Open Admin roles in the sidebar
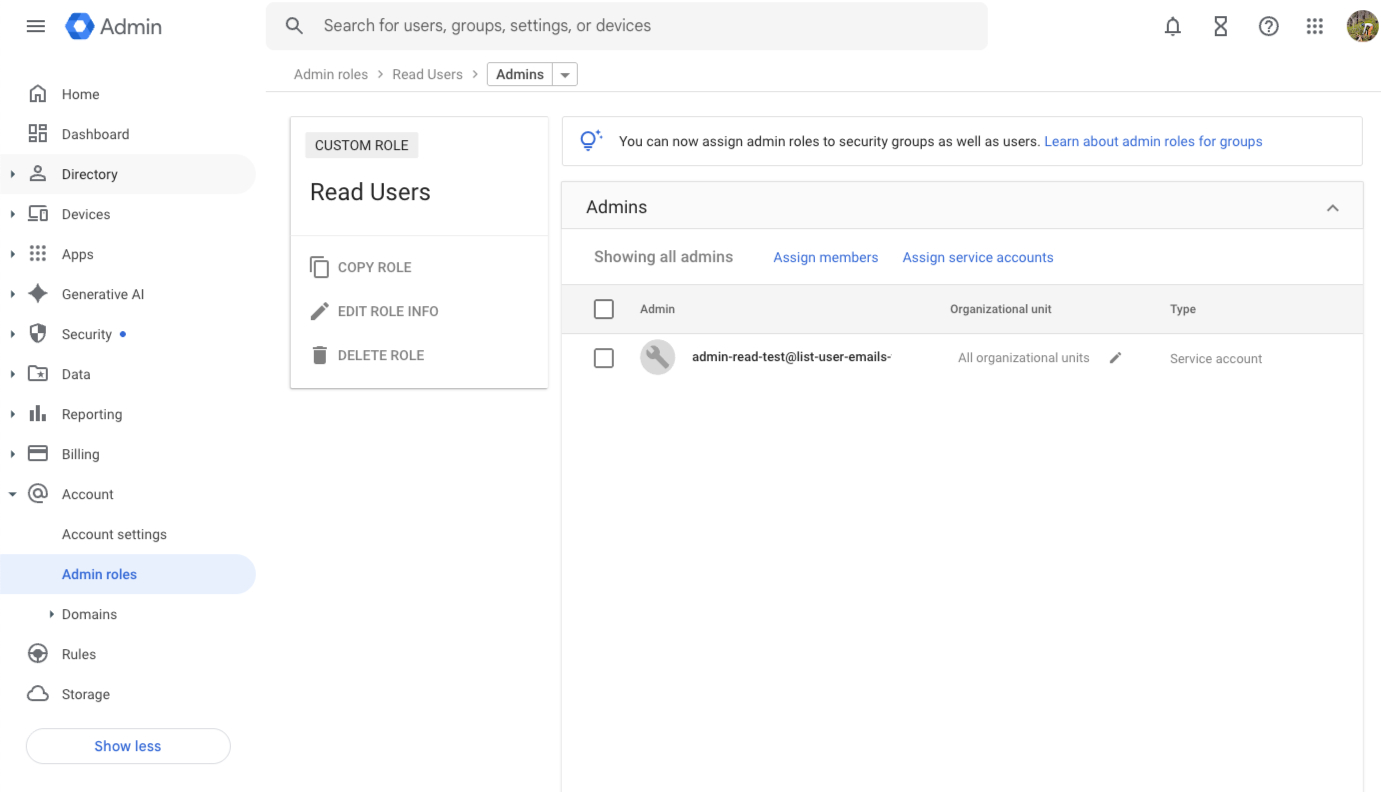Screen dimensions: 1381x792 pos(99,574)
